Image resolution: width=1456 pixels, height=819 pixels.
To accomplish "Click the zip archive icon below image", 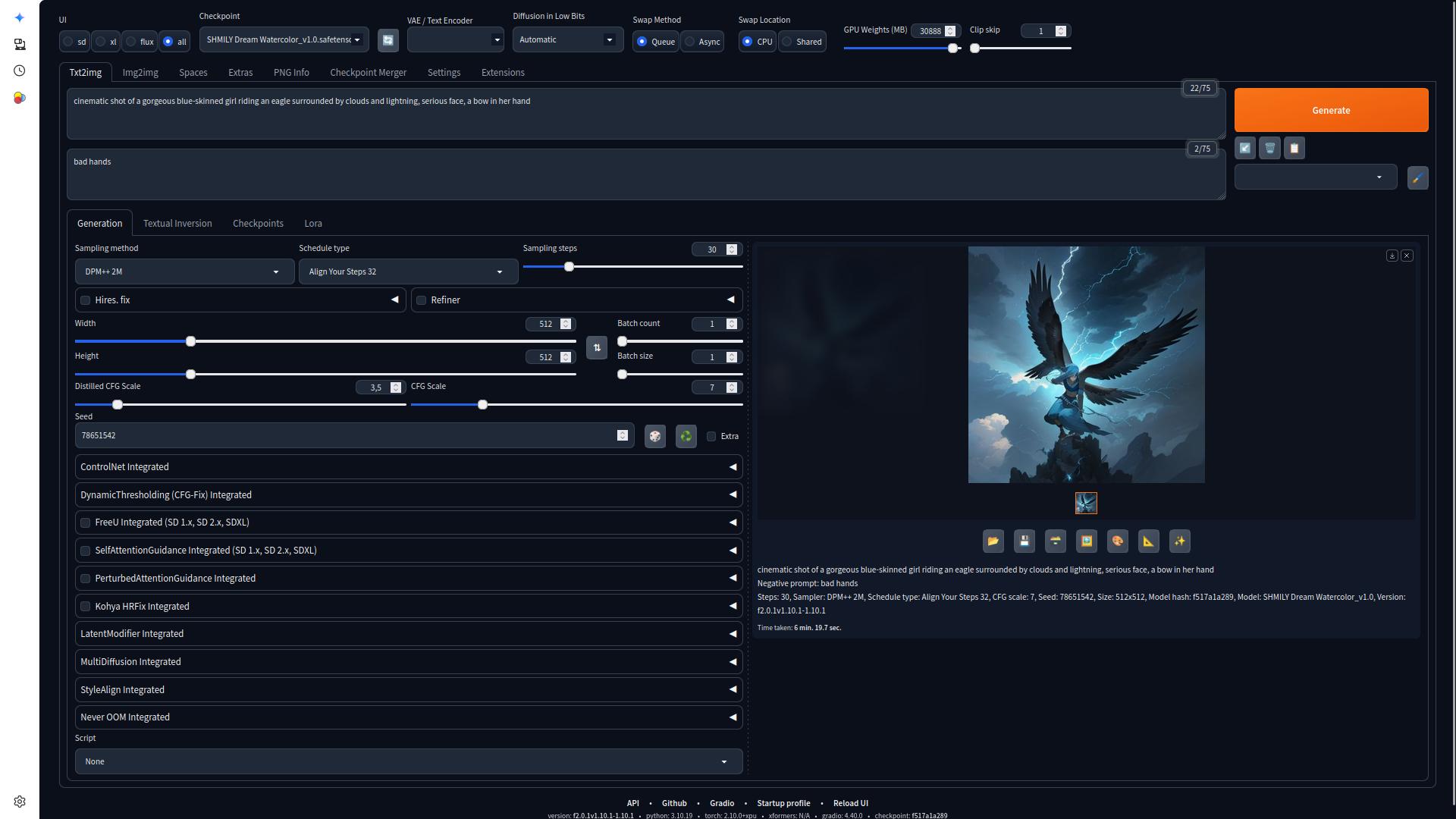I will coord(1056,541).
